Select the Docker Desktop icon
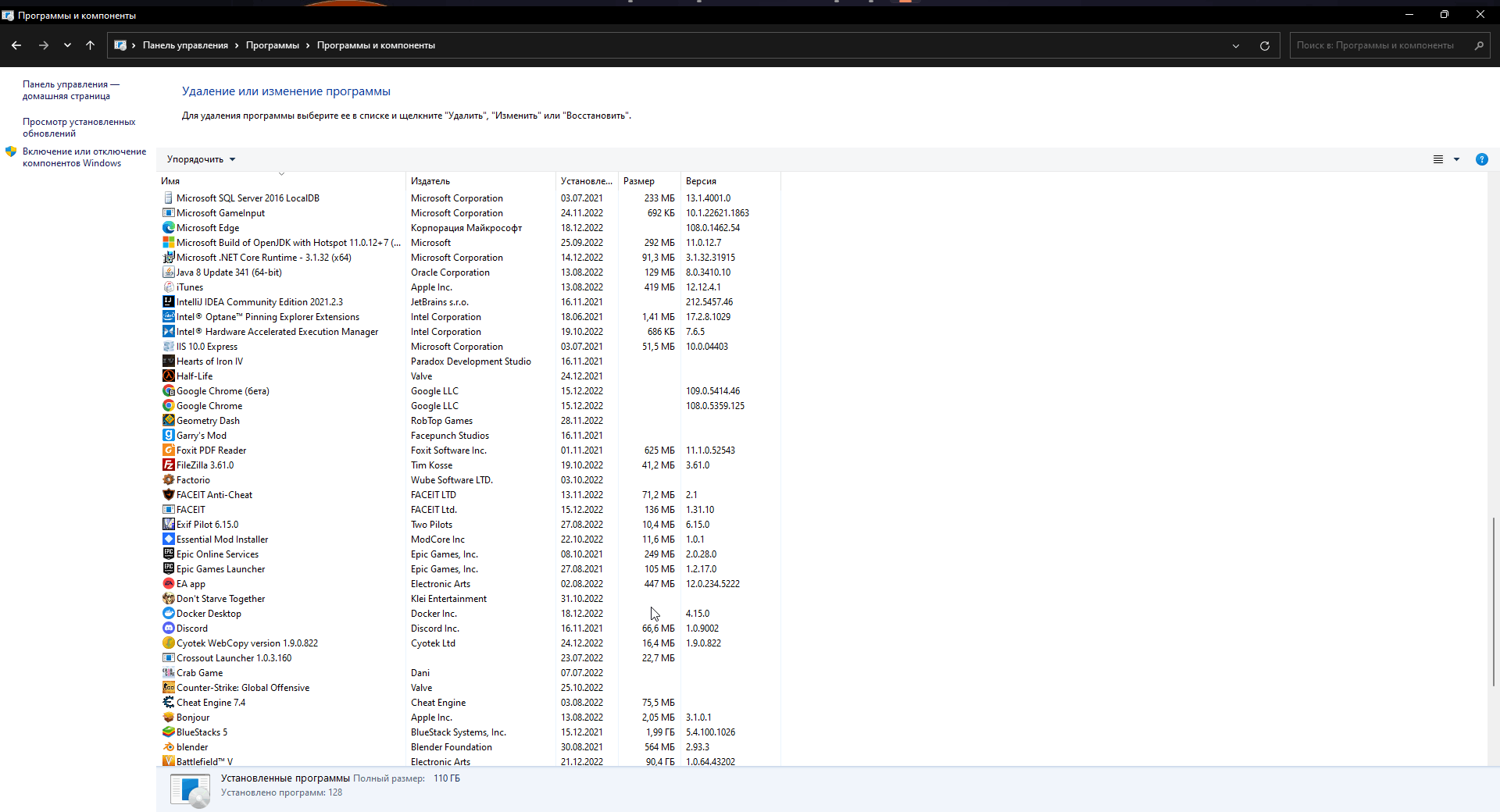The image size is (1500, 812). click(168, 614)
